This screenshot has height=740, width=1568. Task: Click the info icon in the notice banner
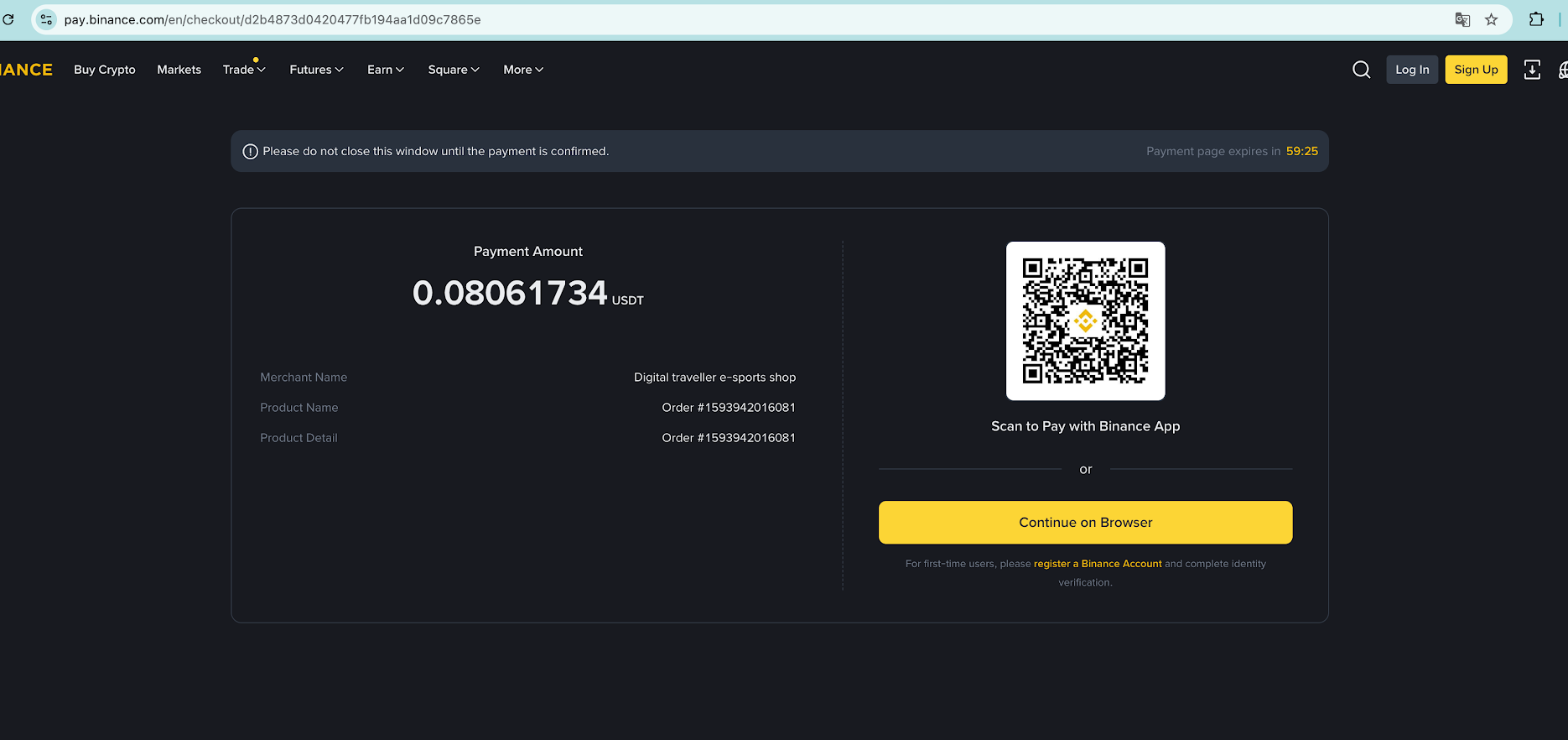tap(250, 152)
